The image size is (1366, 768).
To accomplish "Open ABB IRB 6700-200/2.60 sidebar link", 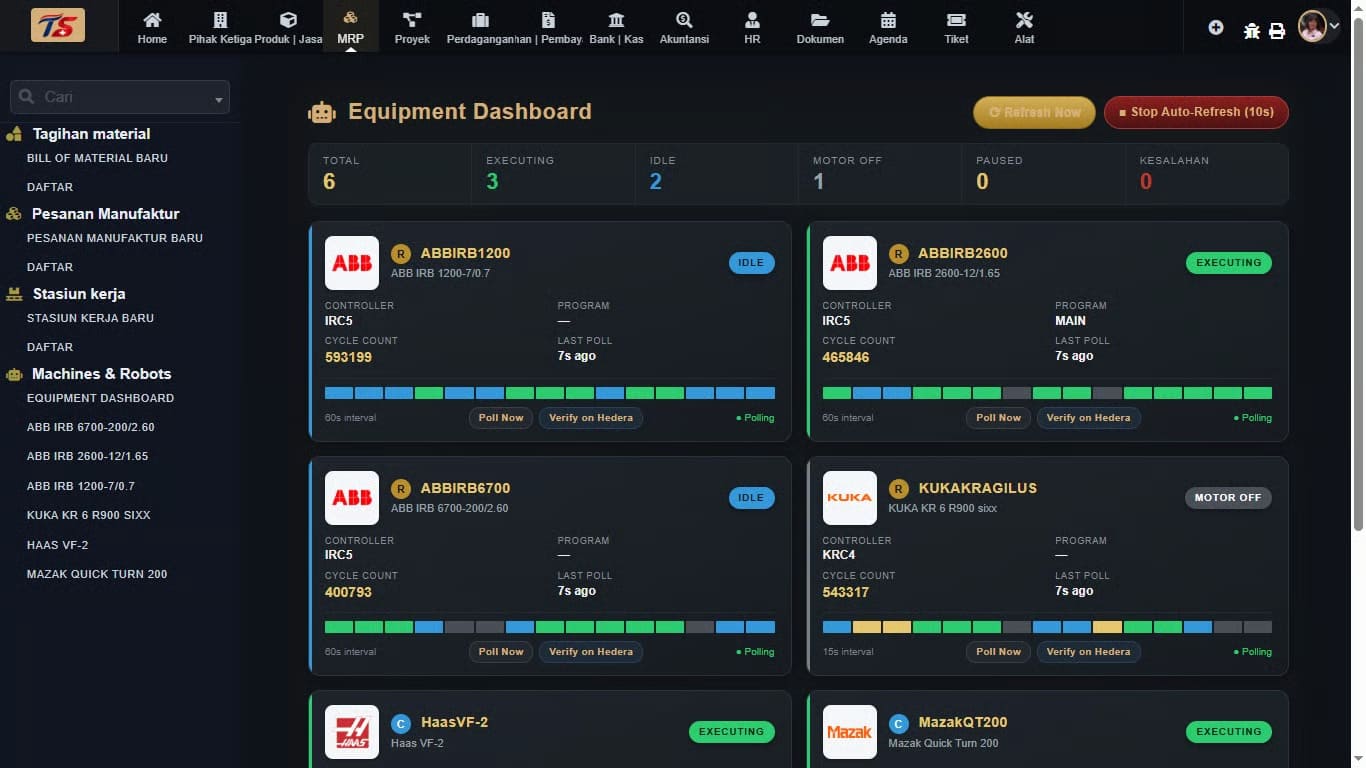I will coord(91,427).
